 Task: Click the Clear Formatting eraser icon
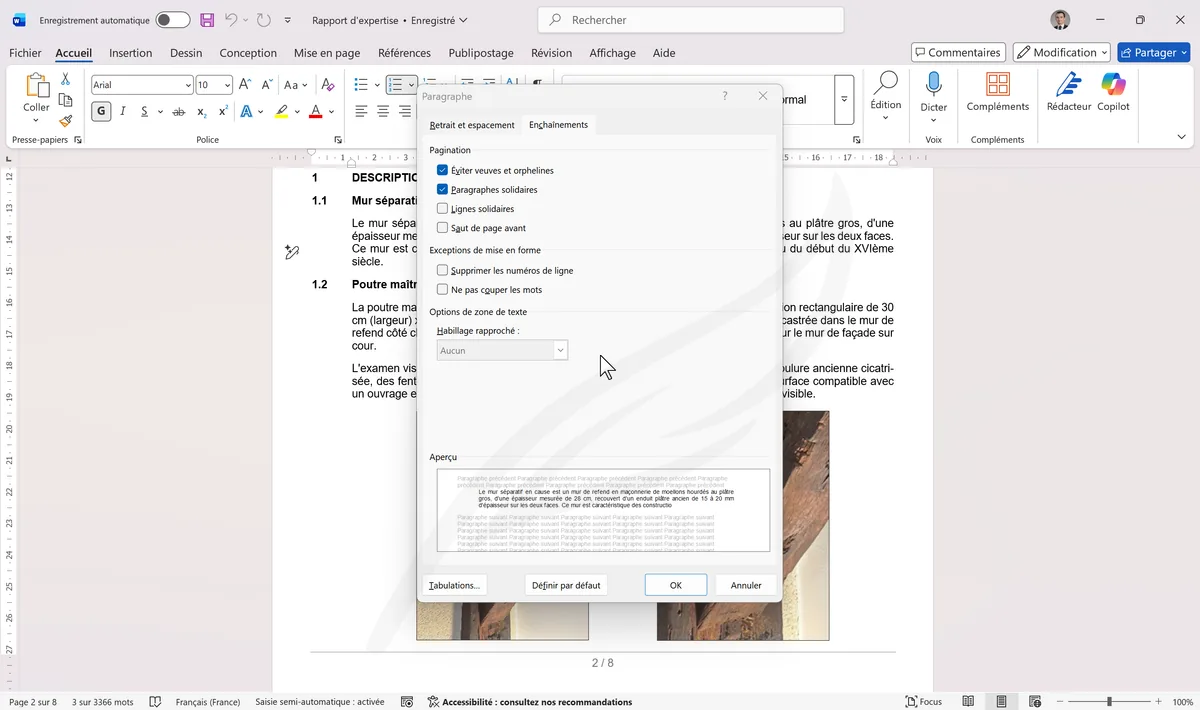tap(327, 85)
